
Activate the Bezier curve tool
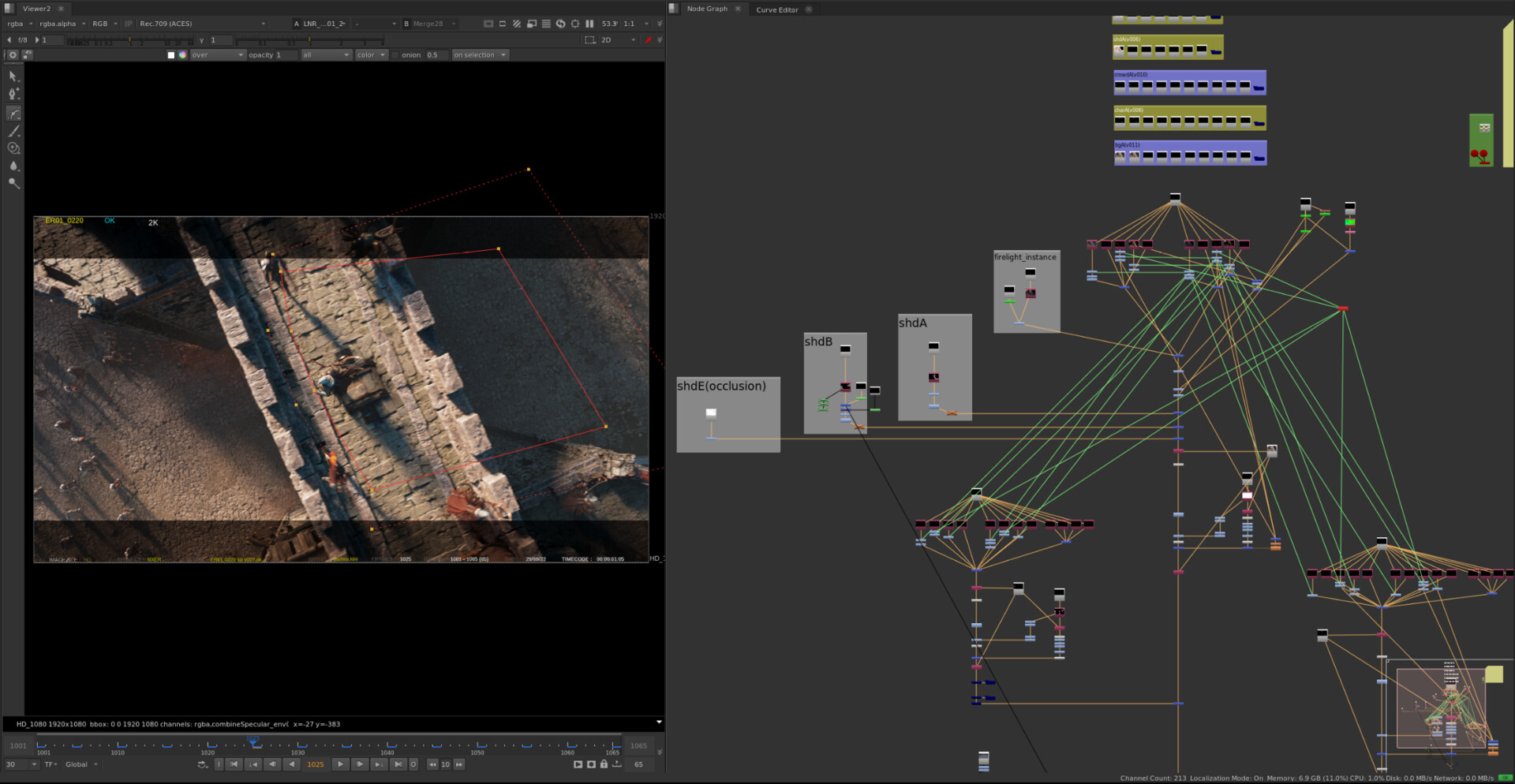point(13,114)
